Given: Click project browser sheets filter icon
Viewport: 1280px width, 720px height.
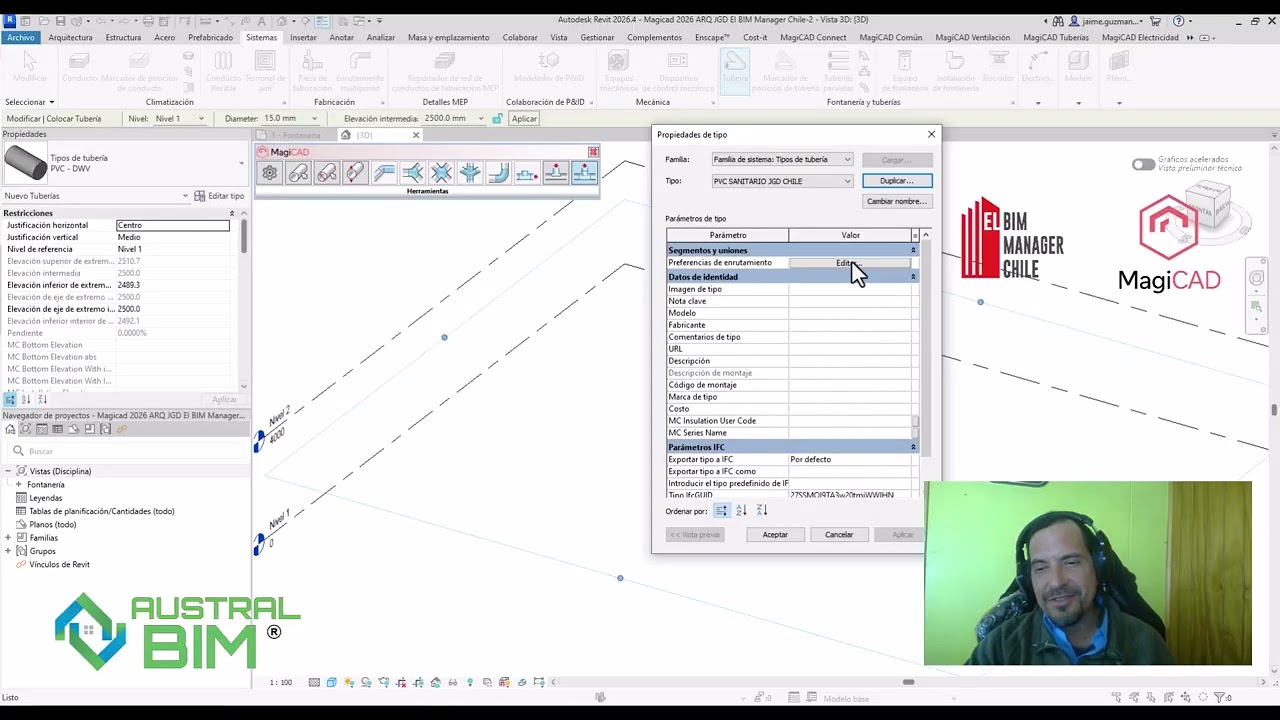Looking at the screenshot, I should [x=73, y=429].
